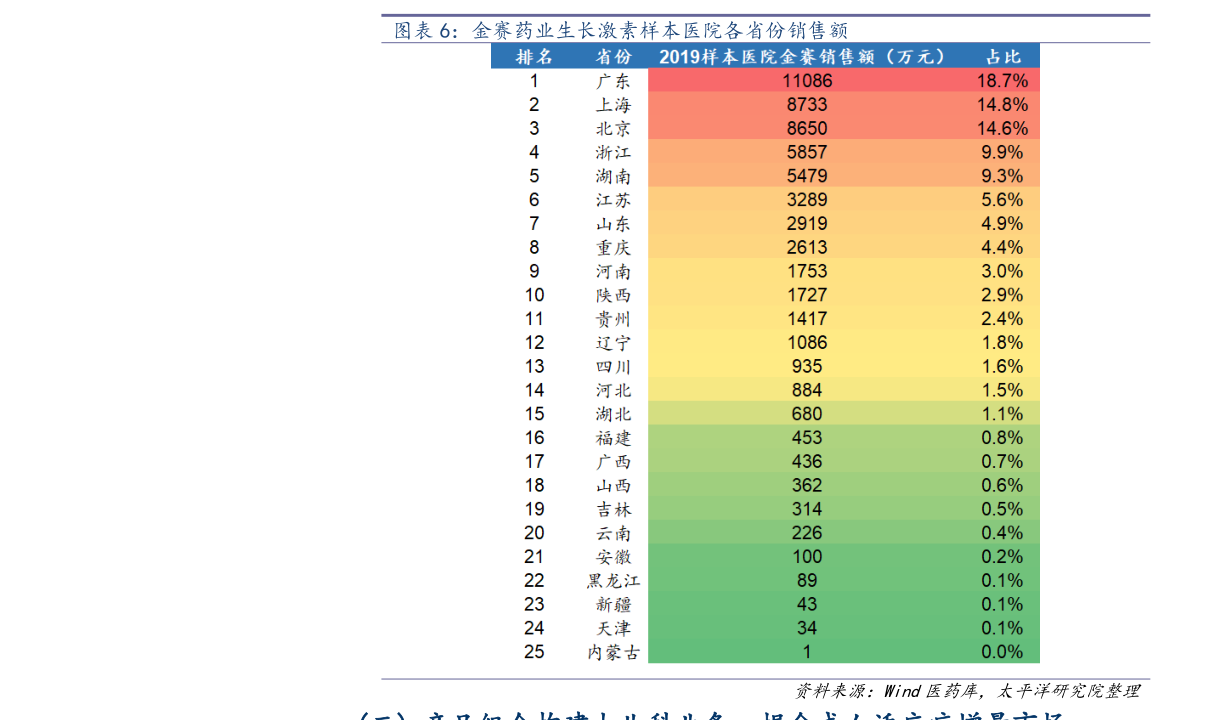Click the 河南 province cell
This screenshot has height=720, width=1225.
click(613, 272)
